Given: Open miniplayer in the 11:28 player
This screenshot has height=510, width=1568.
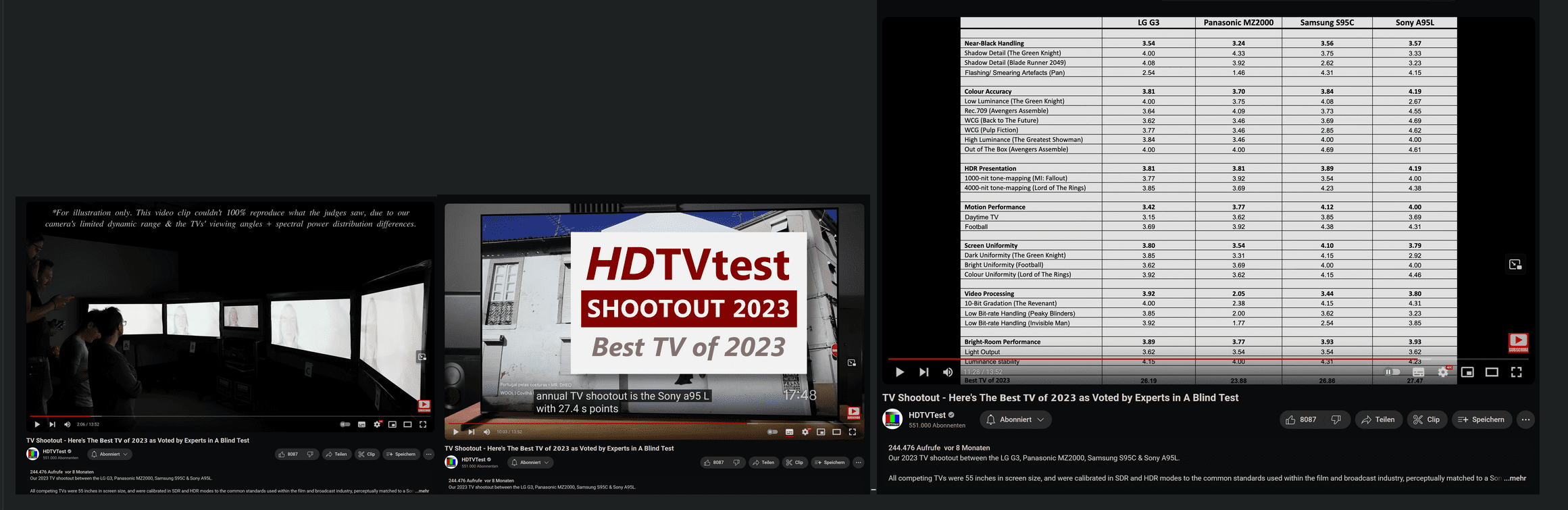Looking at the screenshot, I should coord(1467,372).
